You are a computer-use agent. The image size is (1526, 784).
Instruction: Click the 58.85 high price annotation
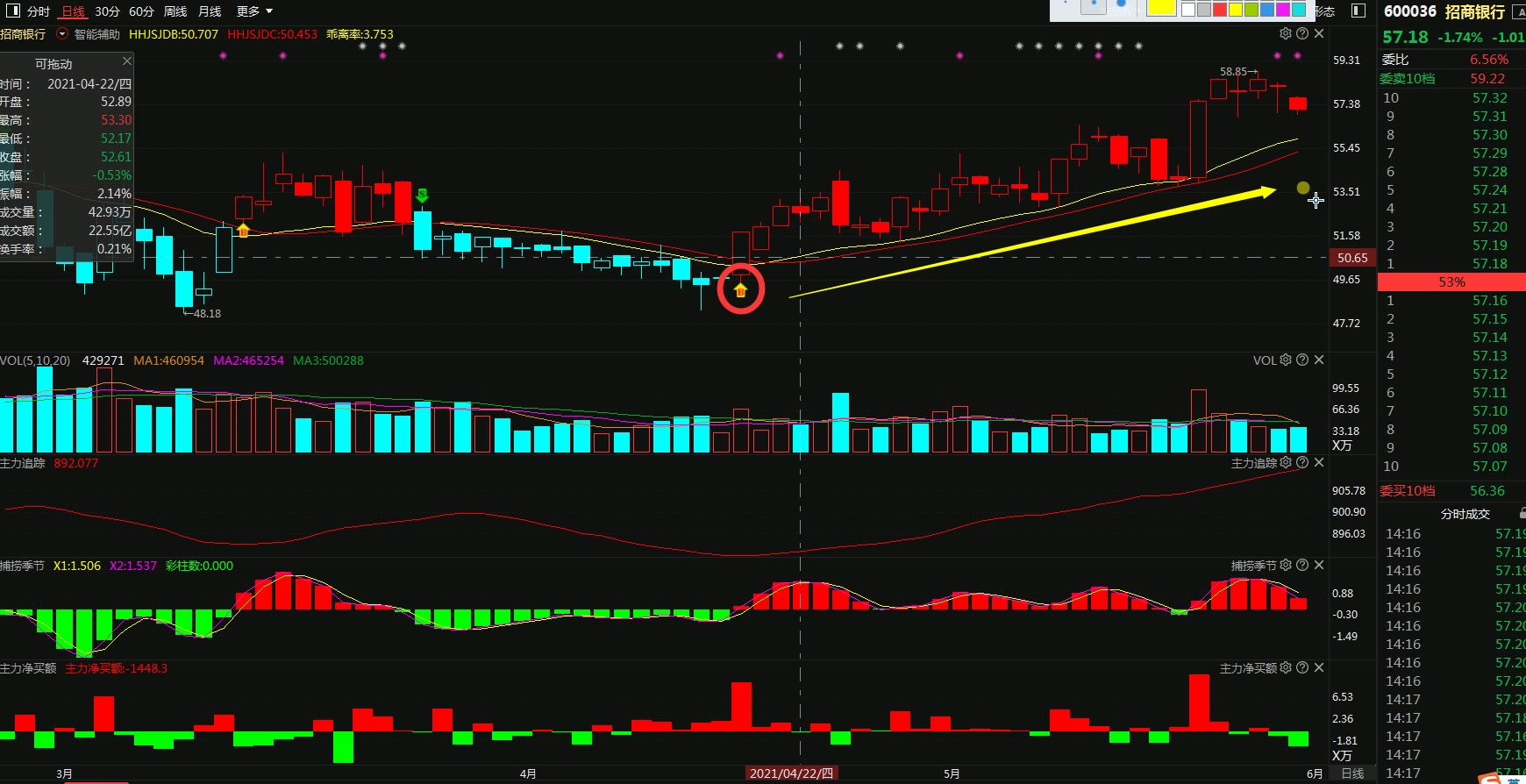1238,72
